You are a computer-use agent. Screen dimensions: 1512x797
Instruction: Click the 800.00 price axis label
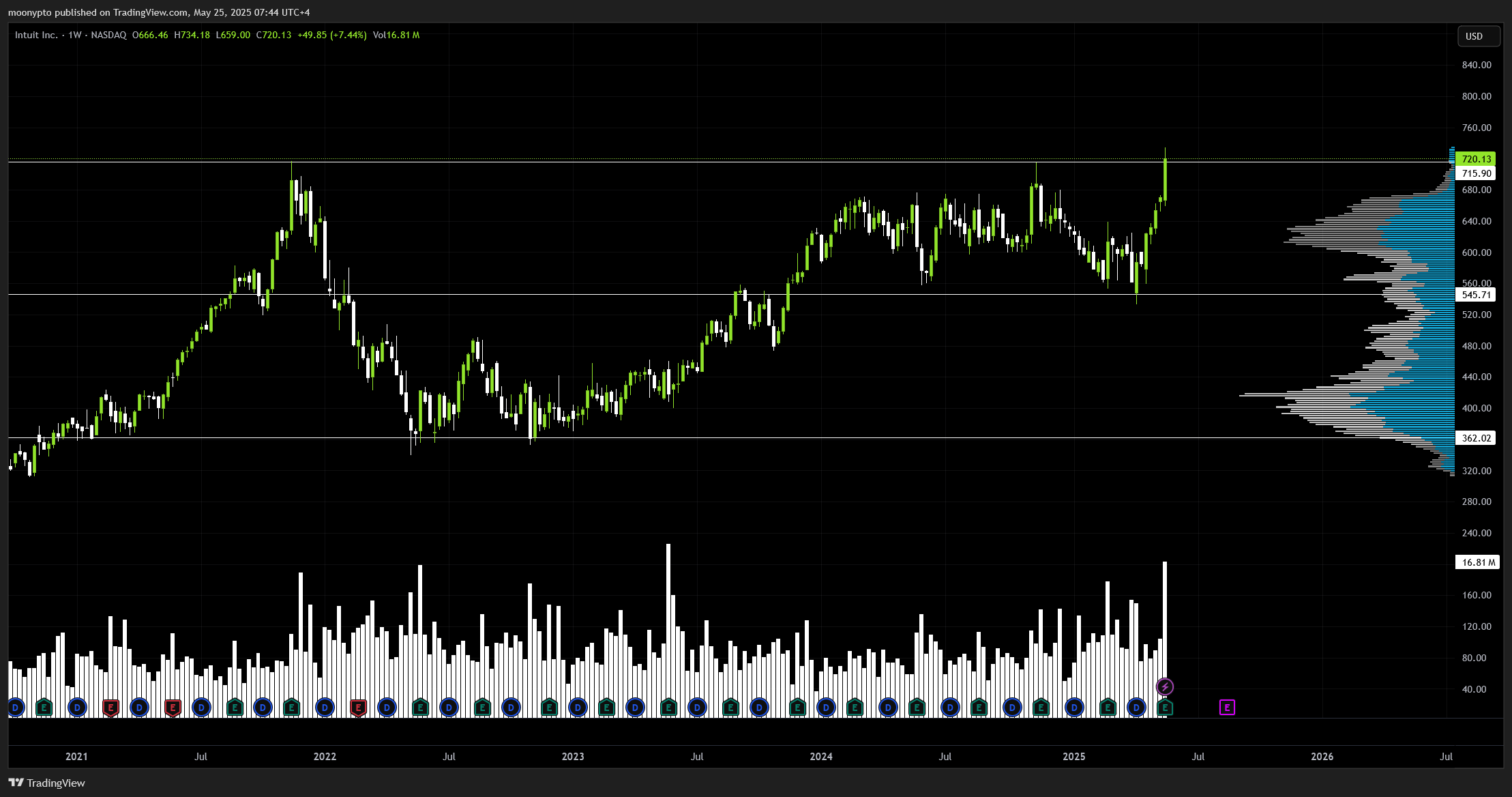(1477, 96)
